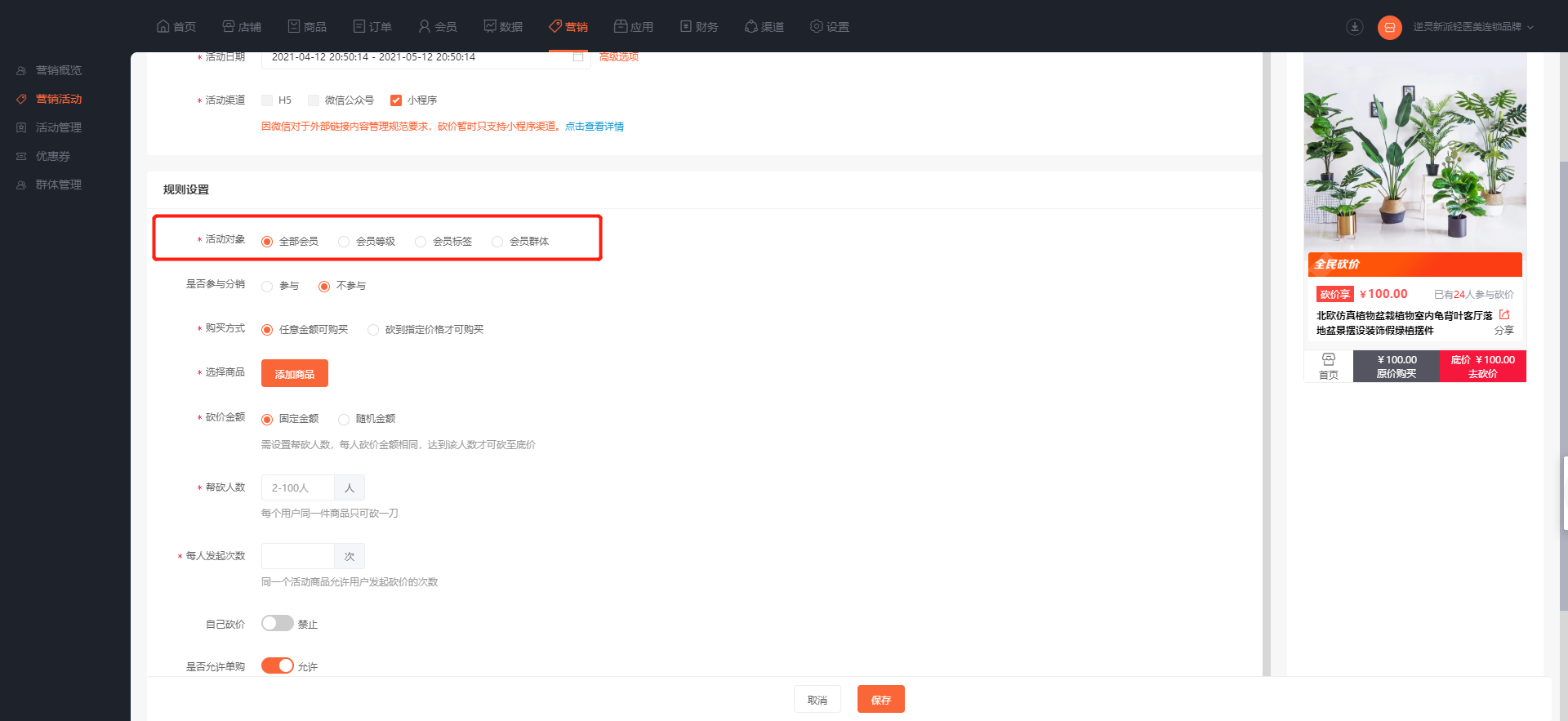Open the 营销 marketing menu
Image resolution: width=1568 pixels, height=721 pixels.
point(568,26)
